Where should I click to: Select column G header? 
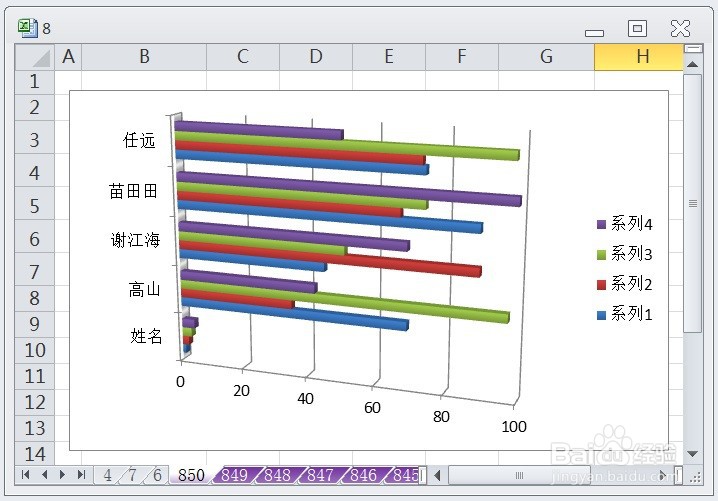546,57
